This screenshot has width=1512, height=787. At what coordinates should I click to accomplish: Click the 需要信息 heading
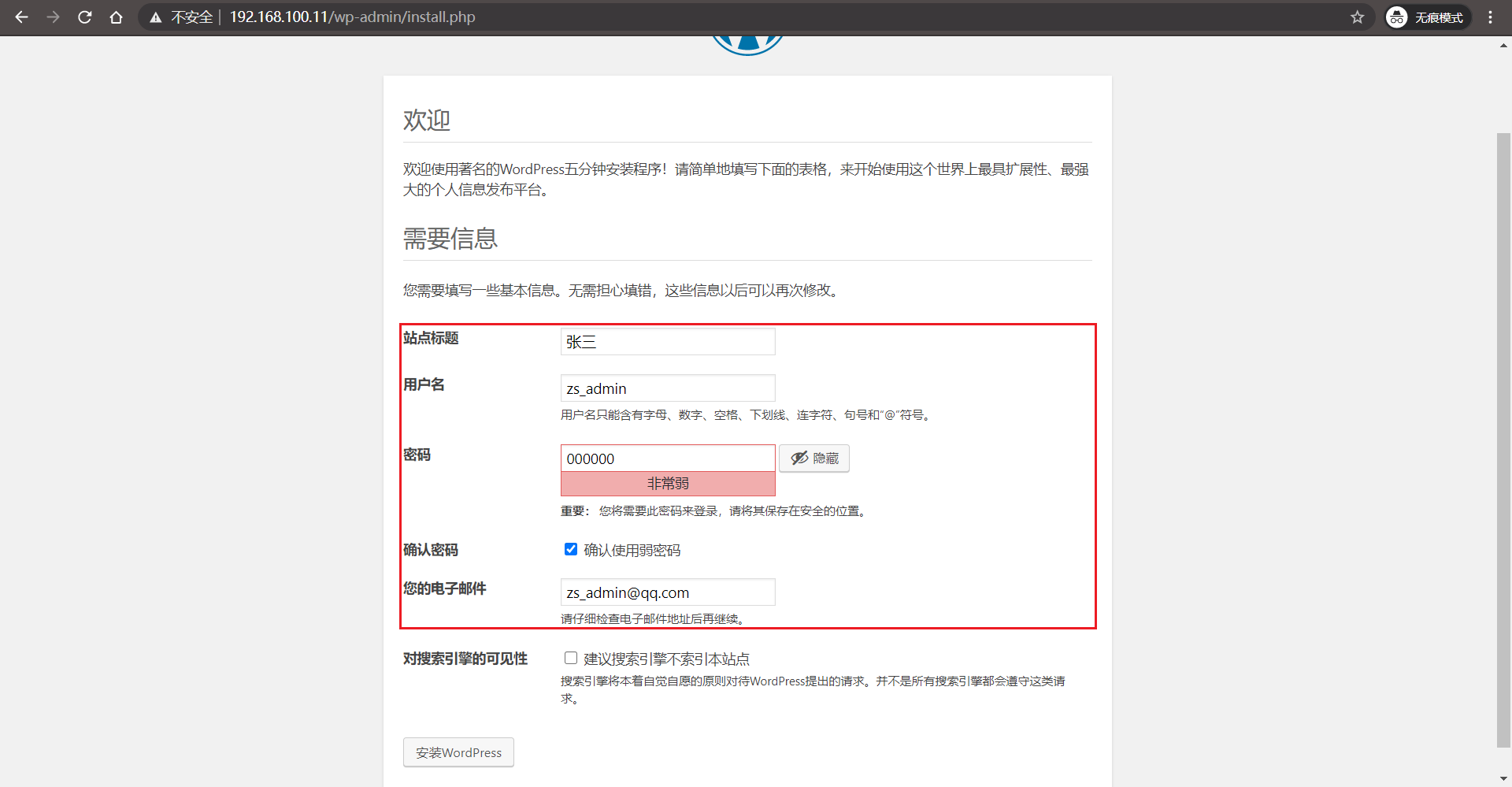(x=450, y=238)
